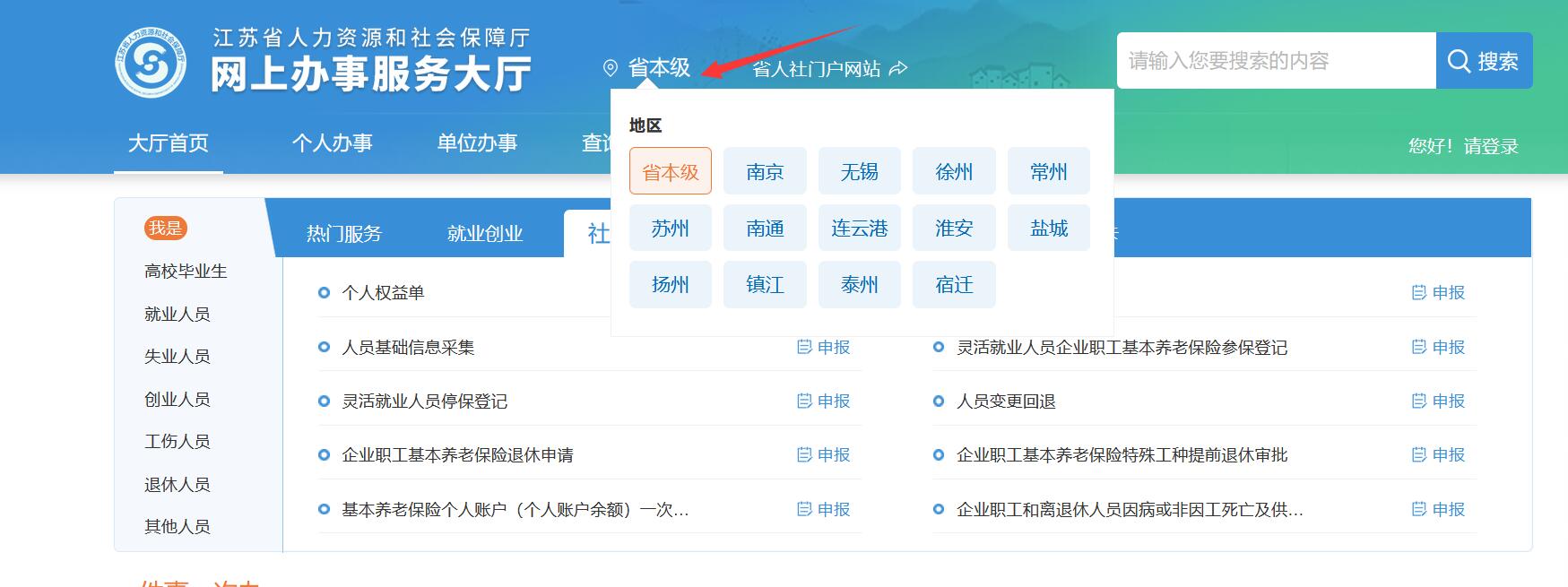This screenshot has width=1568, height=587.
Task: Select 高校毕业生 identity
Action: [186, 271]
